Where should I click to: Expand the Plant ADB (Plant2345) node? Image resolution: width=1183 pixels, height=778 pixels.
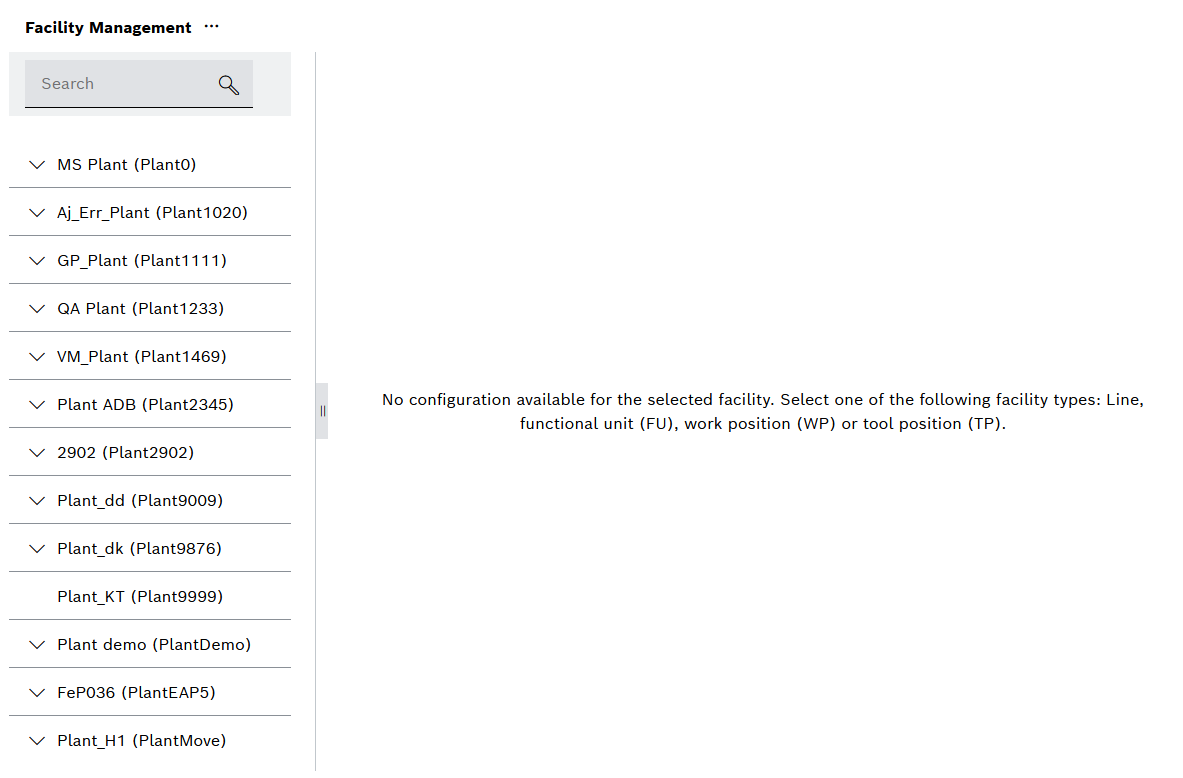point(37,404)
